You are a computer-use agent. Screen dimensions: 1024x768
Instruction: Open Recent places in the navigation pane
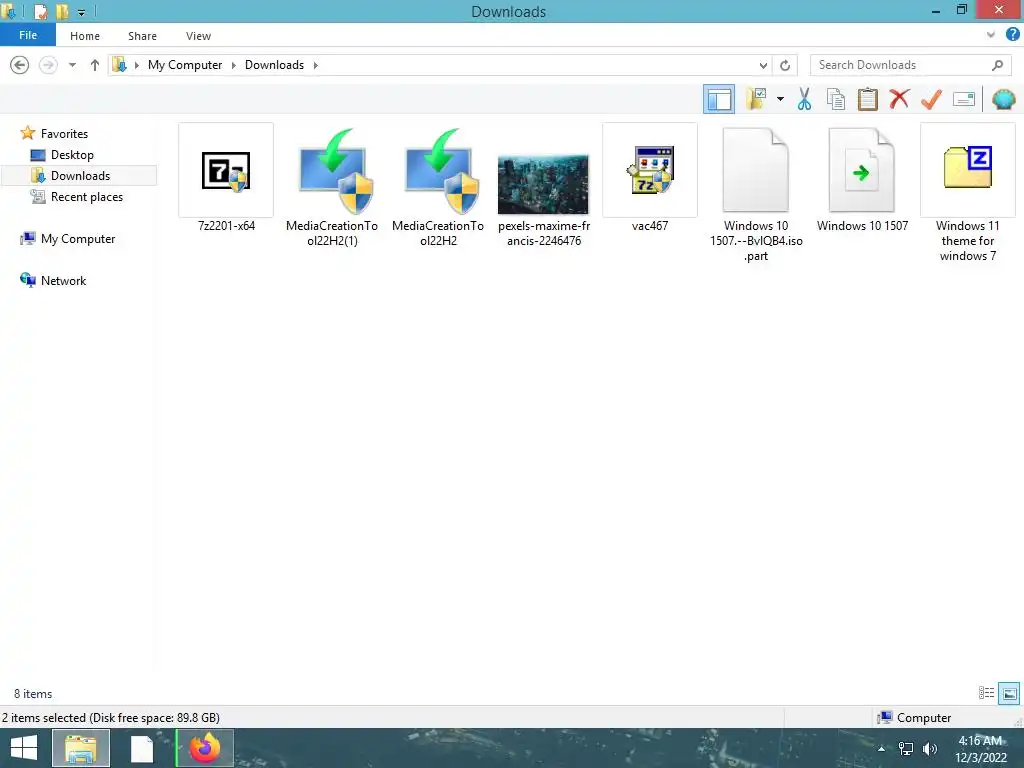point(86,197)
